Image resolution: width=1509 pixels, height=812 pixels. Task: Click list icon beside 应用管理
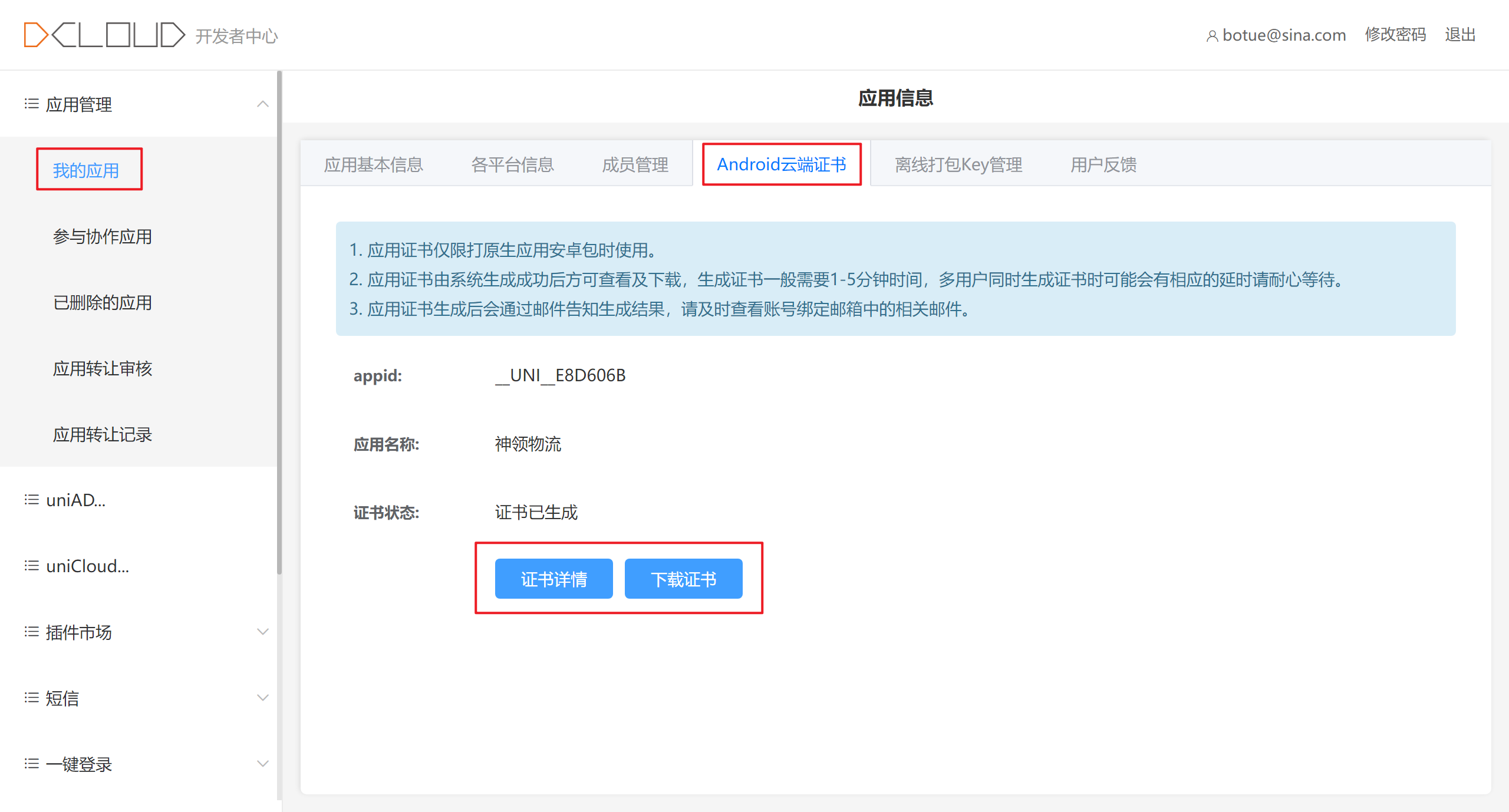(31, 104)
